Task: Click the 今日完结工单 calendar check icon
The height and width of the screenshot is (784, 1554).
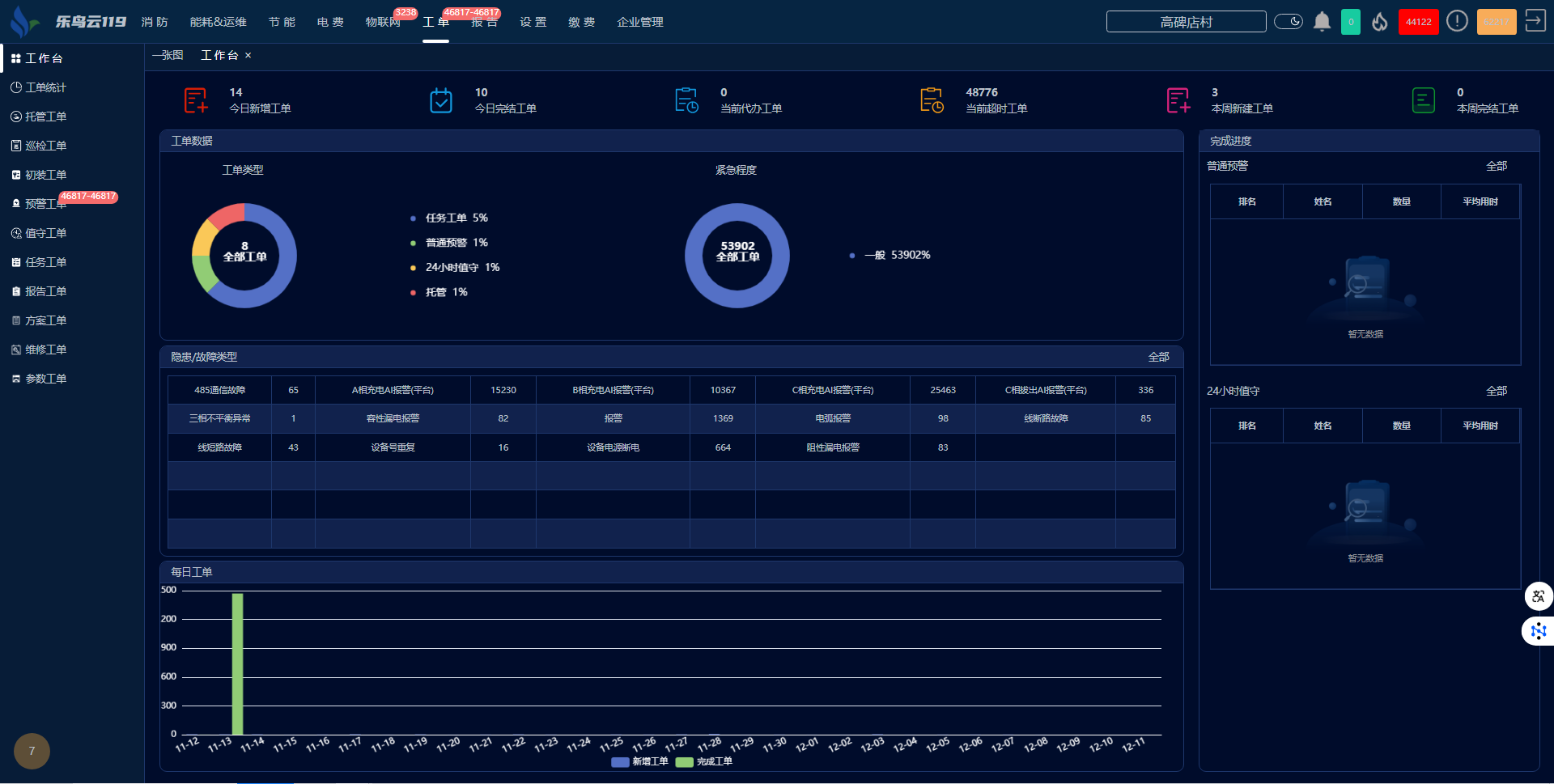Action: tap(441, 100)
